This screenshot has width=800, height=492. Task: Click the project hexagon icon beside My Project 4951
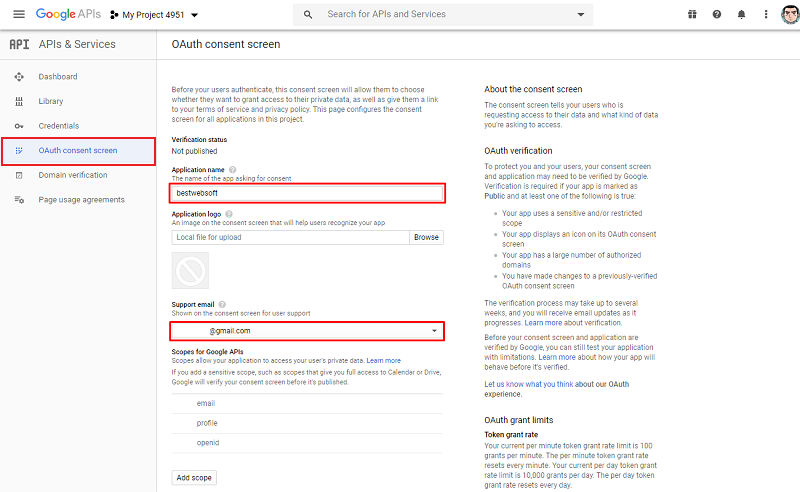(114, 15)
